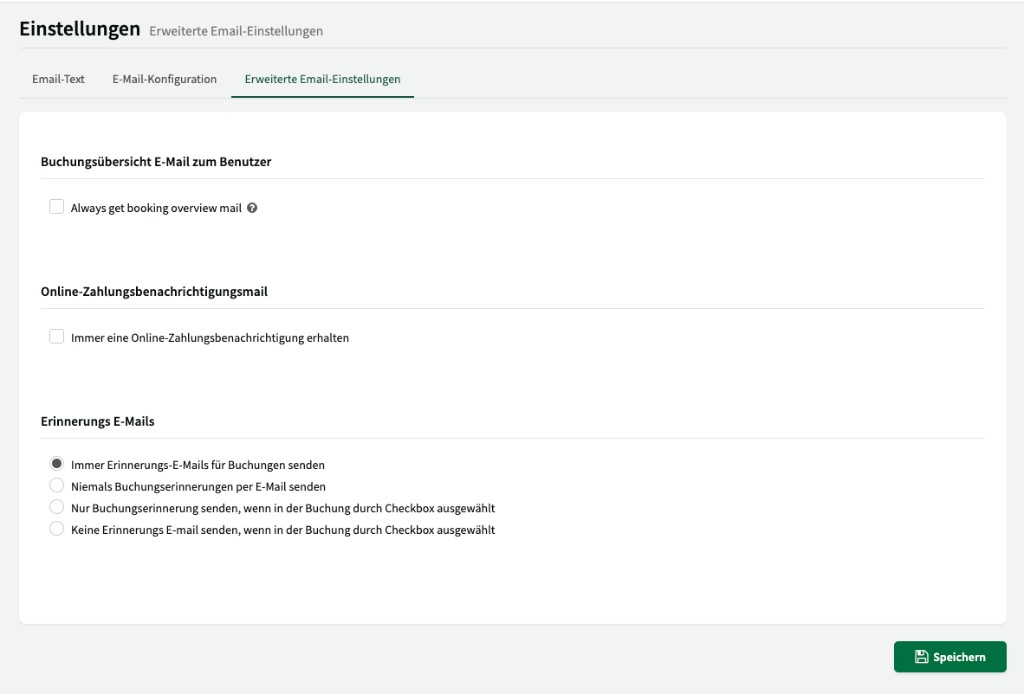This screenshot has width=1024, height=694.
Task: Click the 'Buchungsübersicht E-Mail zum Benutzer' heading
Action: pos(156,162)
